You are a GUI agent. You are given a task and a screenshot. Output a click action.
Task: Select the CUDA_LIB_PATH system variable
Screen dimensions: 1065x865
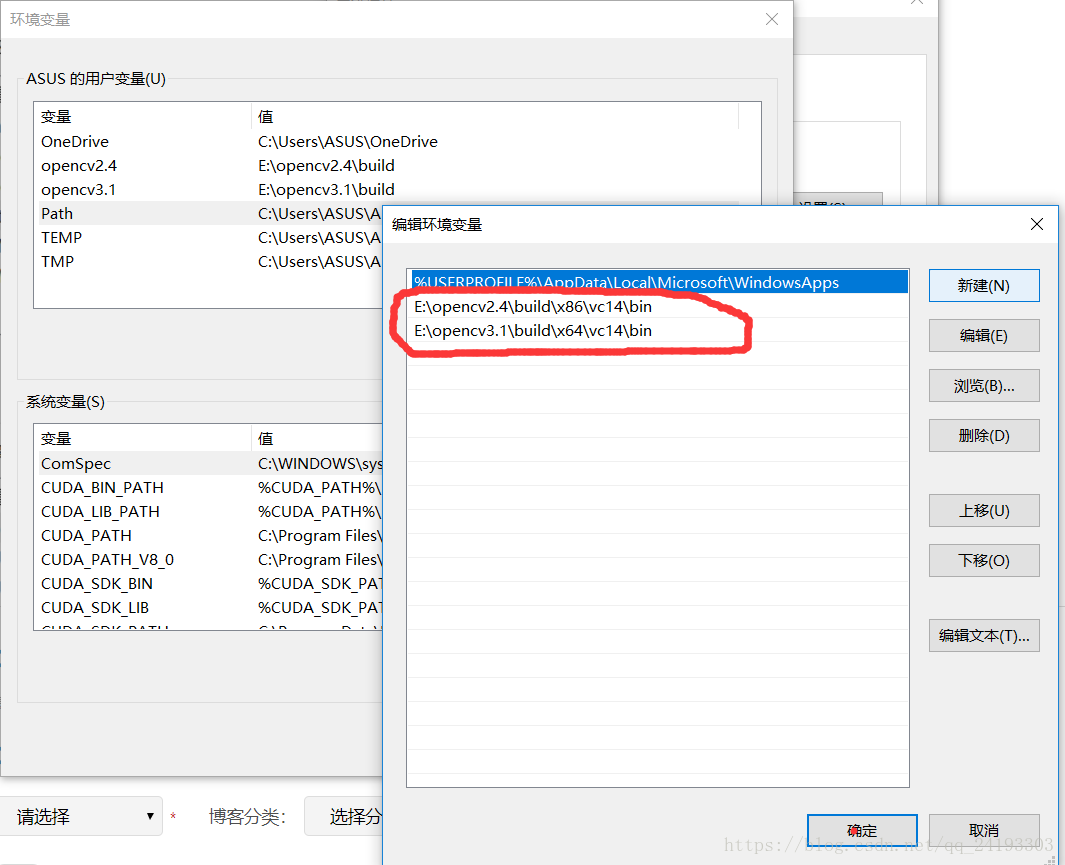(211, 511)
